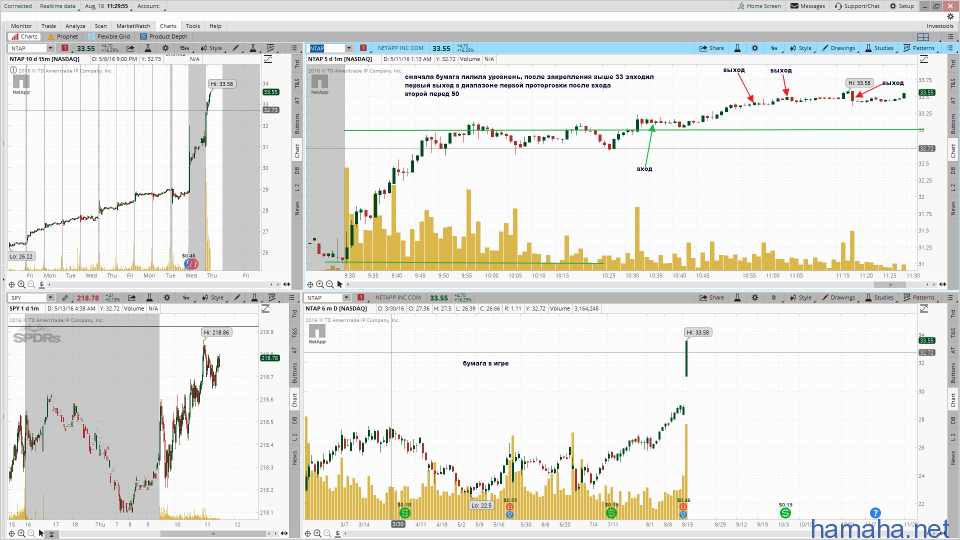Open Patterns menu in NTAP 5d 1m chart

(919, 48)
